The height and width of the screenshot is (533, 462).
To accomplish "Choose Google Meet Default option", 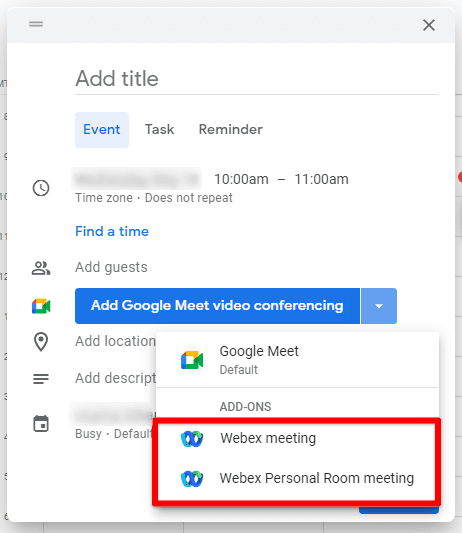I will pos(297,360).
